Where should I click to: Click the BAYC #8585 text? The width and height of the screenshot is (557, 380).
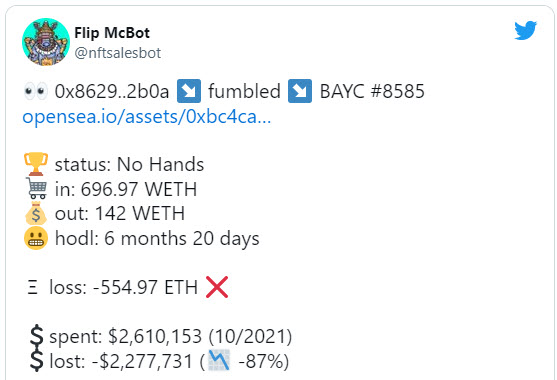(372, 91)
